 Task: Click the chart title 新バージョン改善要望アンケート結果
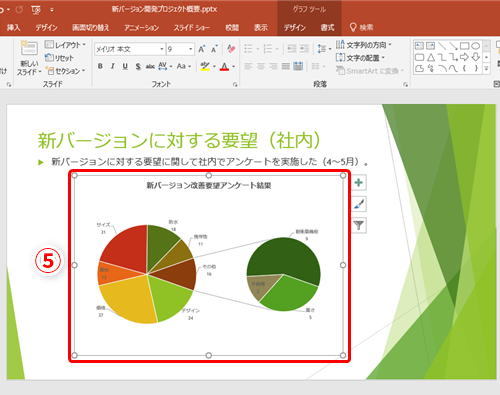(209, 185)
